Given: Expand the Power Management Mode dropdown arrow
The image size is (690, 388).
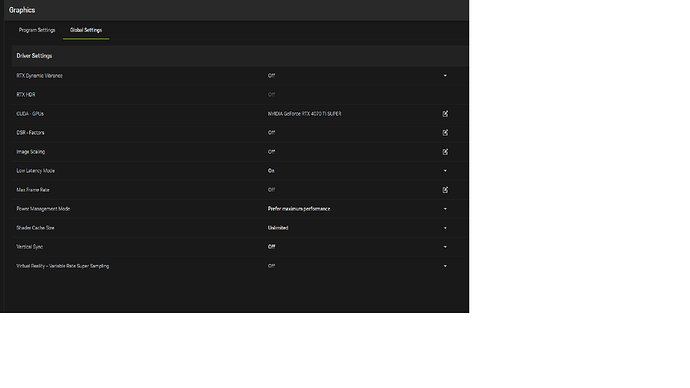Looking at the screenshot, I should point(445,209).
